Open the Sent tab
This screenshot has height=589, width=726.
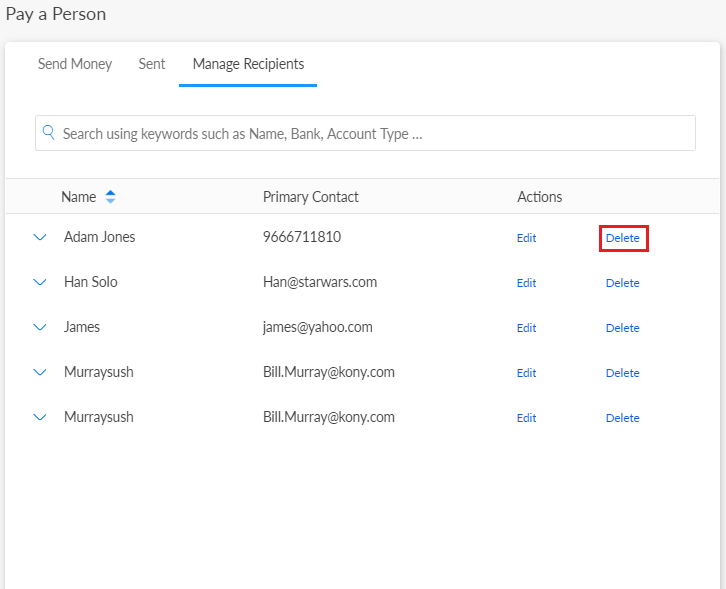tap(152, 64)
